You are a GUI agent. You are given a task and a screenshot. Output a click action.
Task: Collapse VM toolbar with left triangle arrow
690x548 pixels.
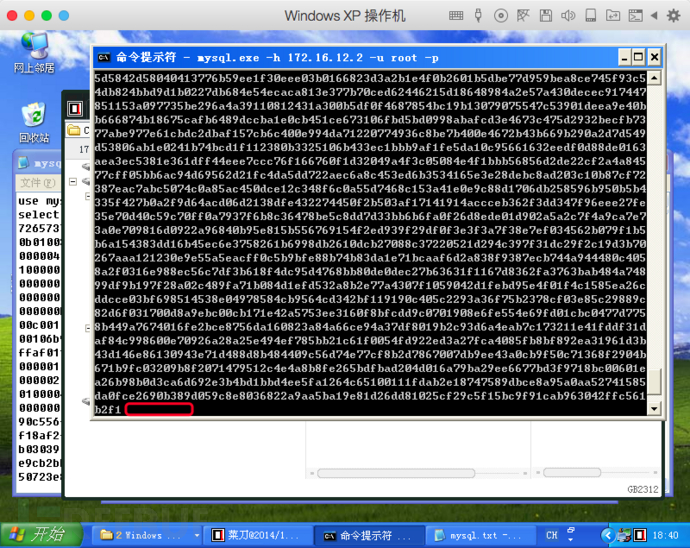tap(654, 16)
